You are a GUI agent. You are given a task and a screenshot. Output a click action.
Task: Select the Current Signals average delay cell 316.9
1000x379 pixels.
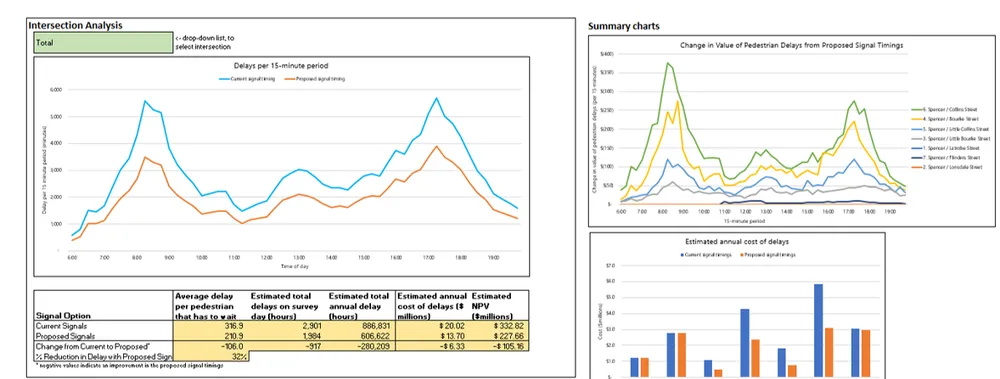[211, 325]
